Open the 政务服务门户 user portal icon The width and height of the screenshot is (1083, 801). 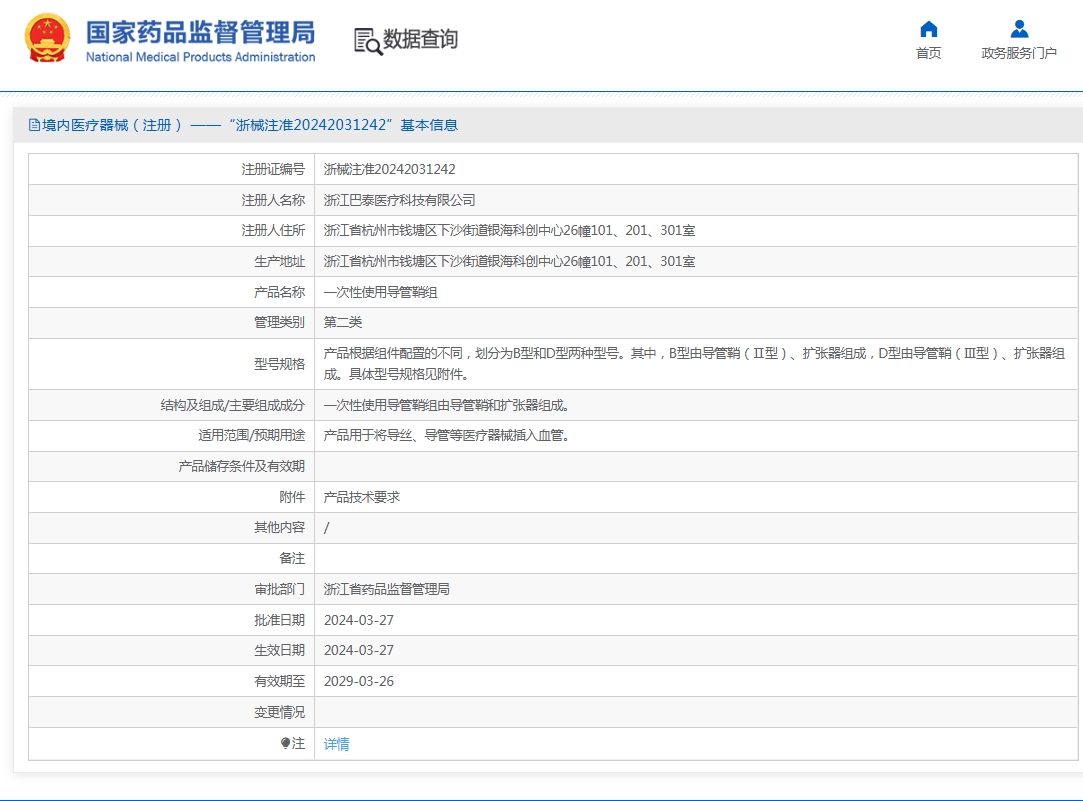pyautogui.click(x=1019, y=29)
